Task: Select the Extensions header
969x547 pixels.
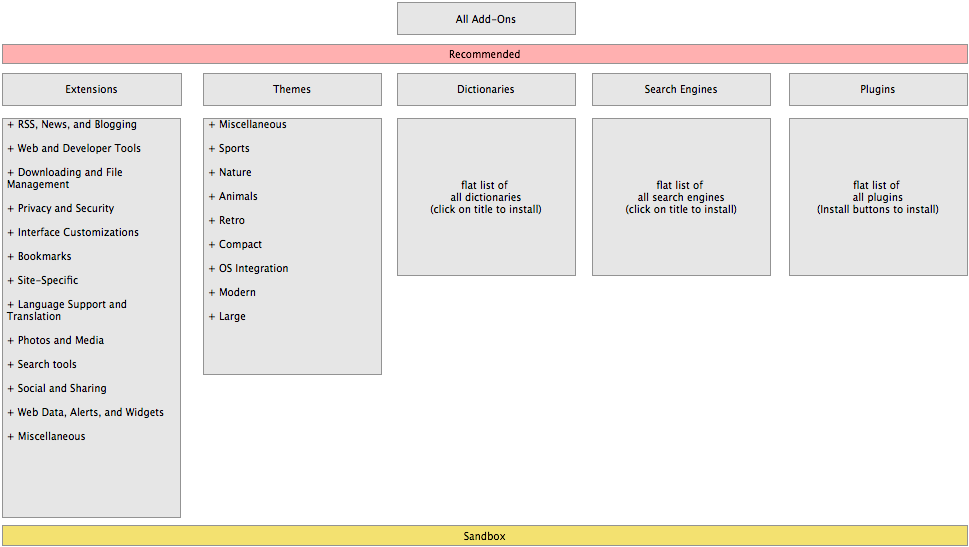Action: (x=92, y=89)
